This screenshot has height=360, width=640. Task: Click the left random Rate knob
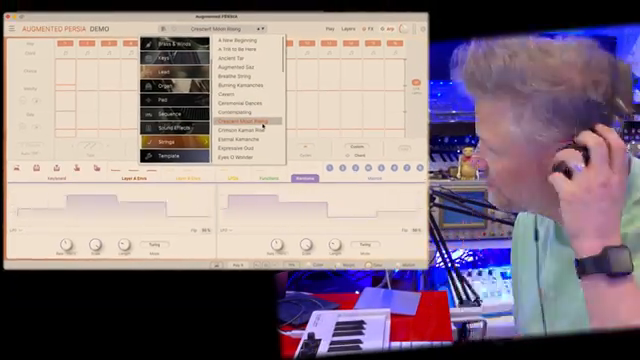[66, 244]
